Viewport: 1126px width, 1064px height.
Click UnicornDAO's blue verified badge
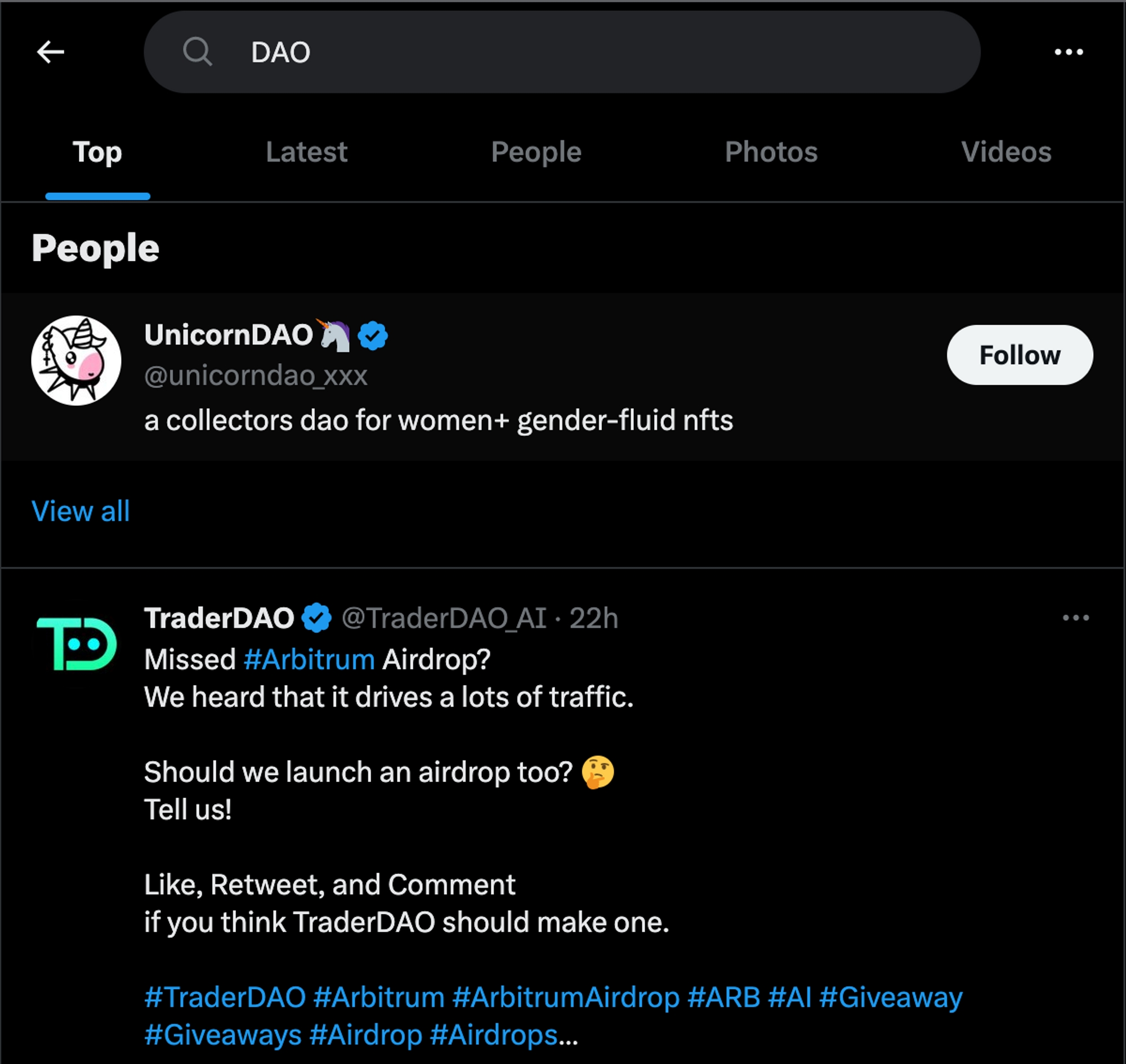pyautogui.click(x=373, y=335)
